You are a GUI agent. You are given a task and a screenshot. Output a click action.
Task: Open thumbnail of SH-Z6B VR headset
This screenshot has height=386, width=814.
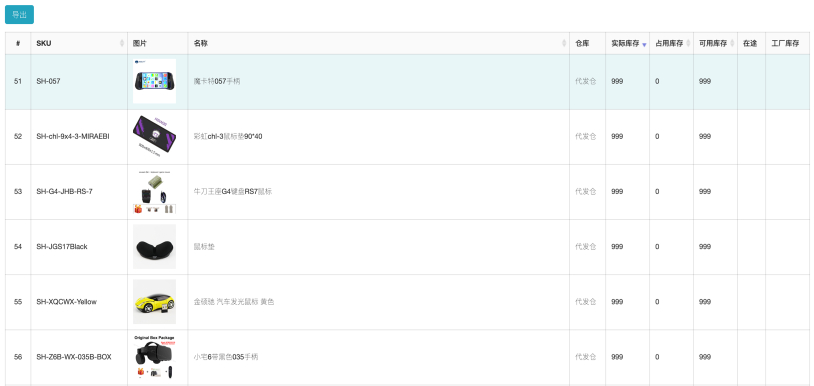[154, 357]
